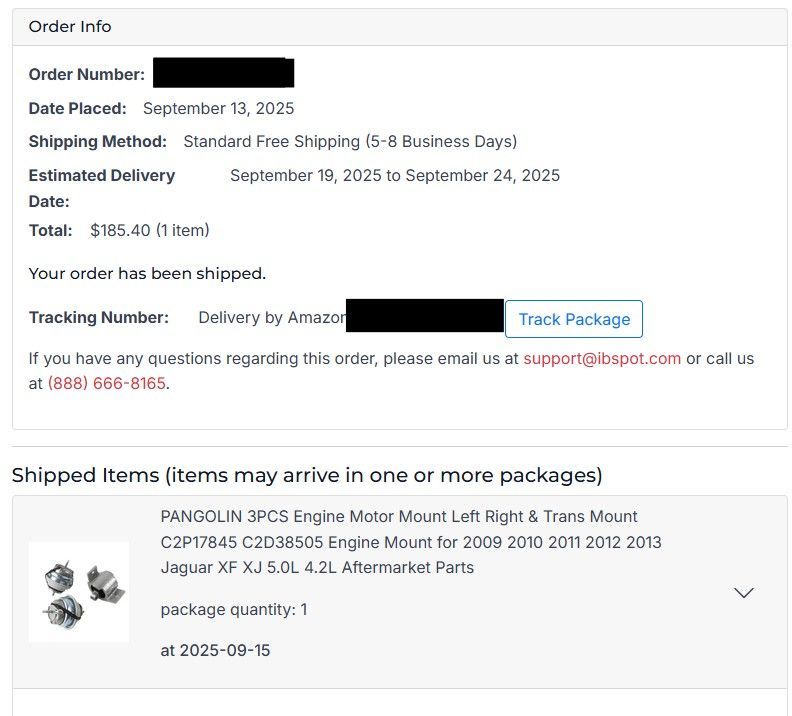Click the Order Info panel header
This screenshot has width=792, height=716.
pyautogui.click(x=70, y=27)
